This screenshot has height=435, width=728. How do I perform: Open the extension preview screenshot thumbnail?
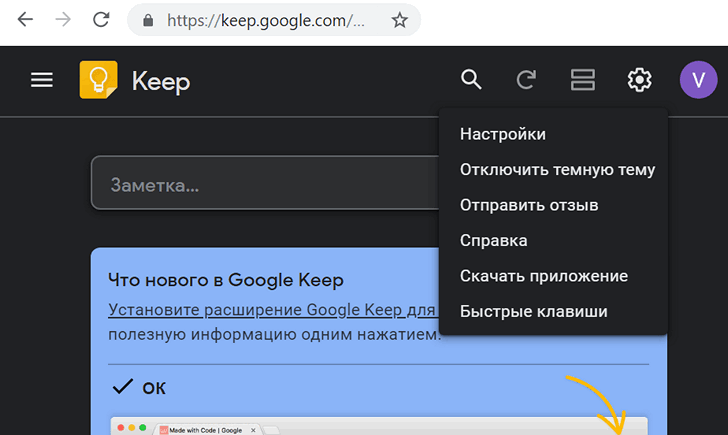point(379,426)
